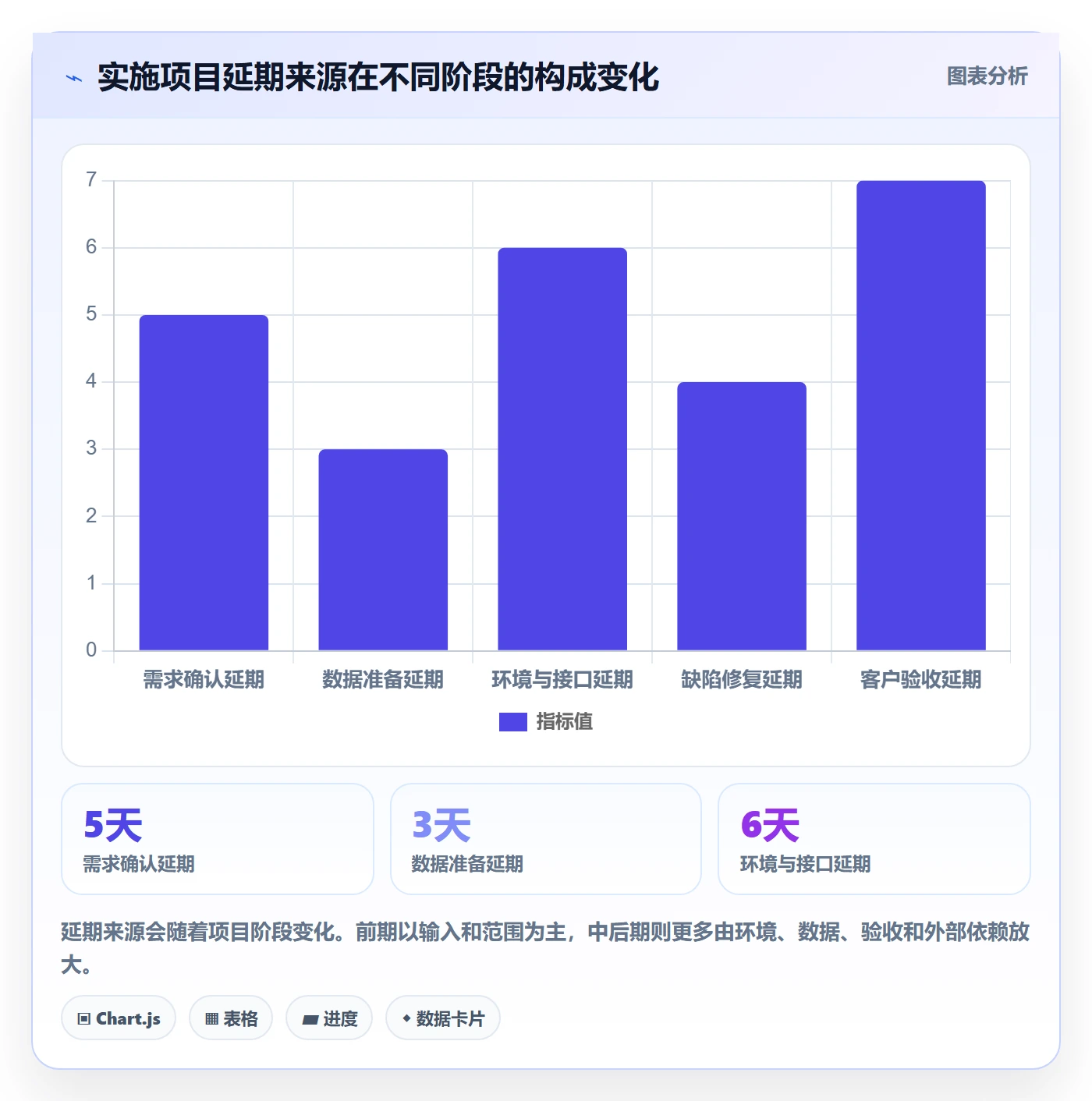Click the y-axis value 7

pyautogui.click(x=91, y=180)
